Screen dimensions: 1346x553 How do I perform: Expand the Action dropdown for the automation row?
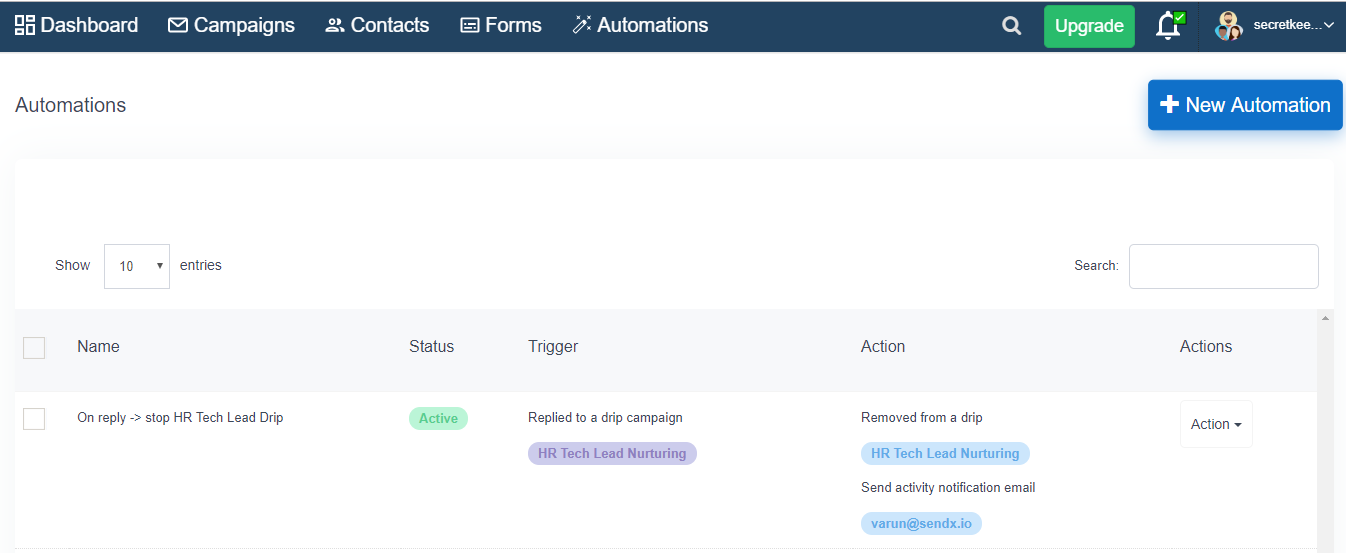[x=1216, y=424]
